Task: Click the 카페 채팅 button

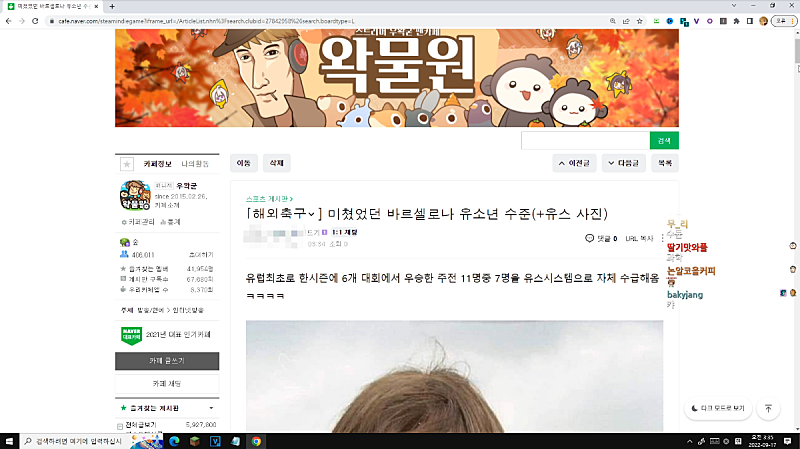Action: [167, 384]
